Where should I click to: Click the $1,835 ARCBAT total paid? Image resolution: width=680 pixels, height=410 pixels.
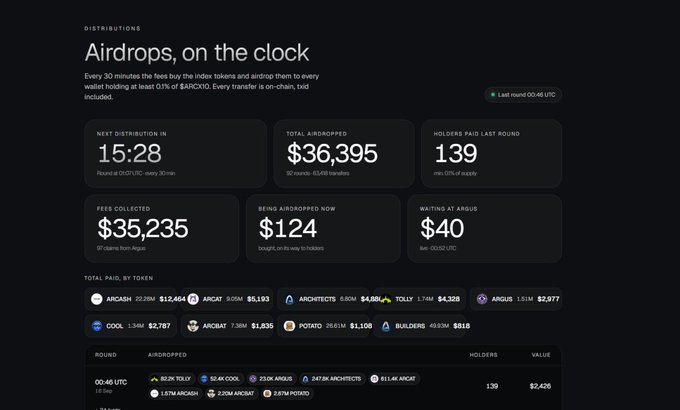click(262, 326)
